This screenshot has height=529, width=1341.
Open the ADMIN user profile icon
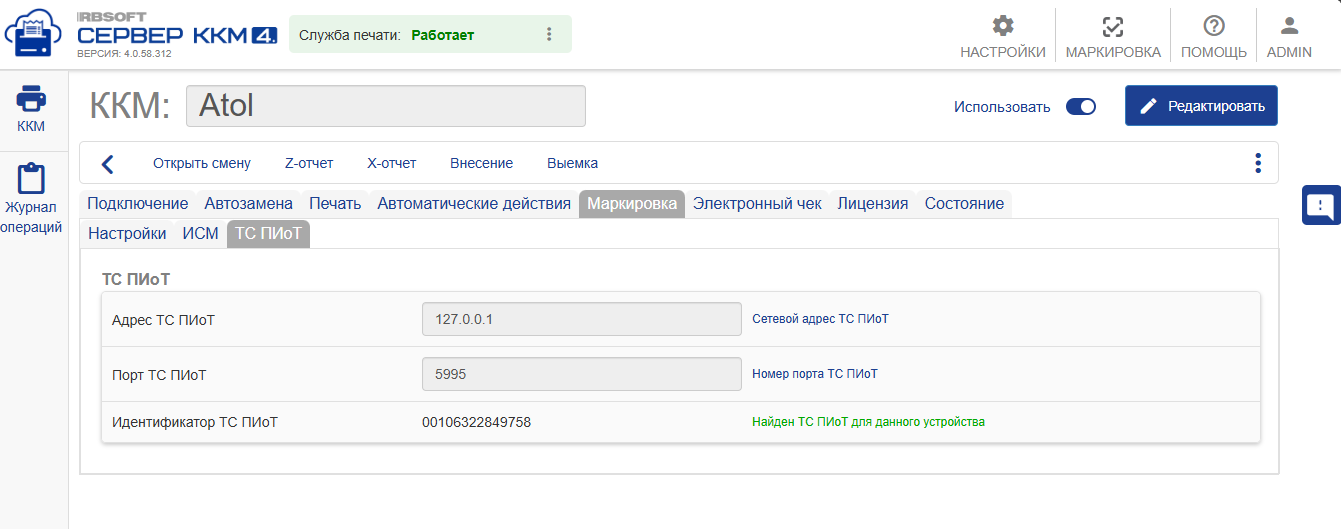(1289, 27)
